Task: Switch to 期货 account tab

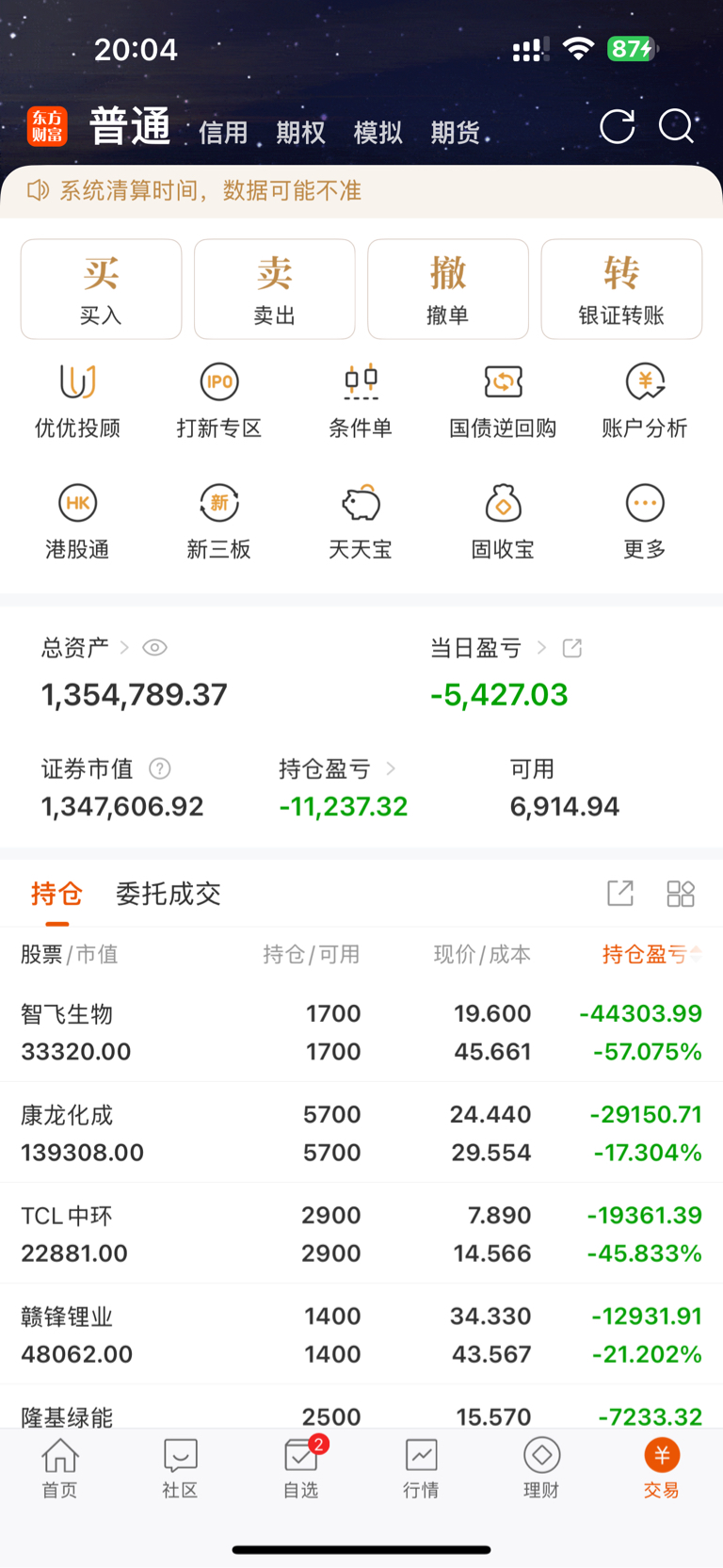Action: pos(455,133)
